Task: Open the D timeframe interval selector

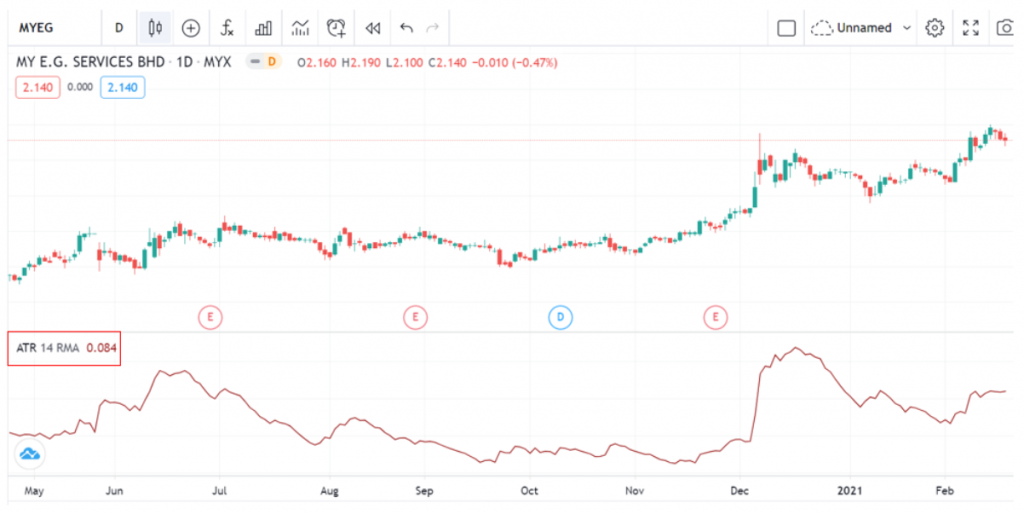Action: (x=119, y=28)
